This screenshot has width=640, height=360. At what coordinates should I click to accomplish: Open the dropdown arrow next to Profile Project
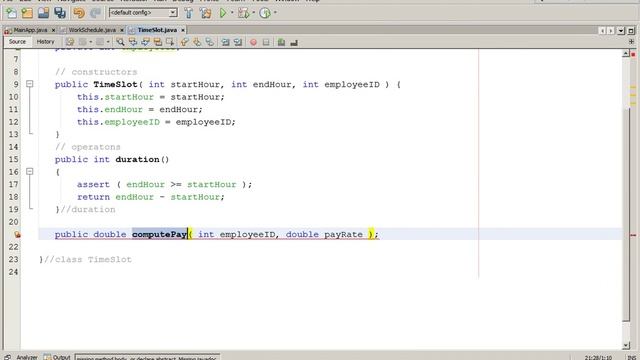click(x=275, y=13)
